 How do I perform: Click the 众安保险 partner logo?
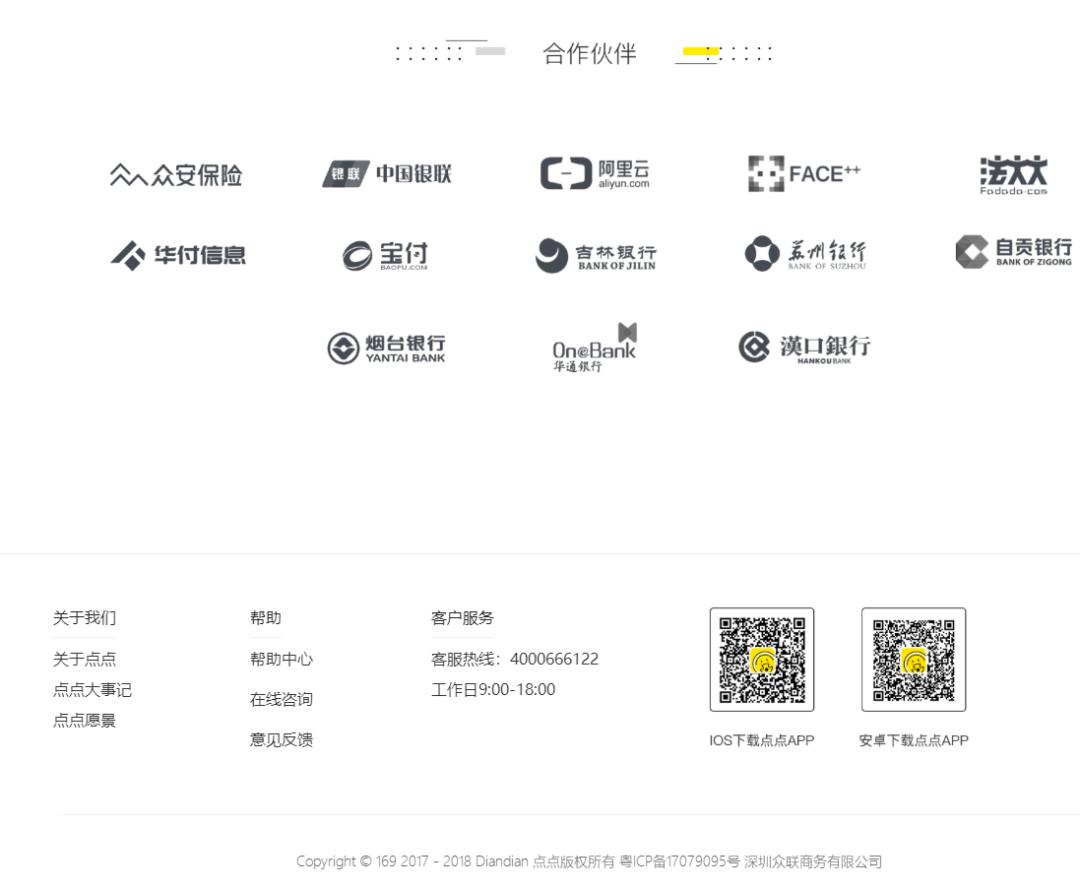pyautogui.click(x=179, y=173)
